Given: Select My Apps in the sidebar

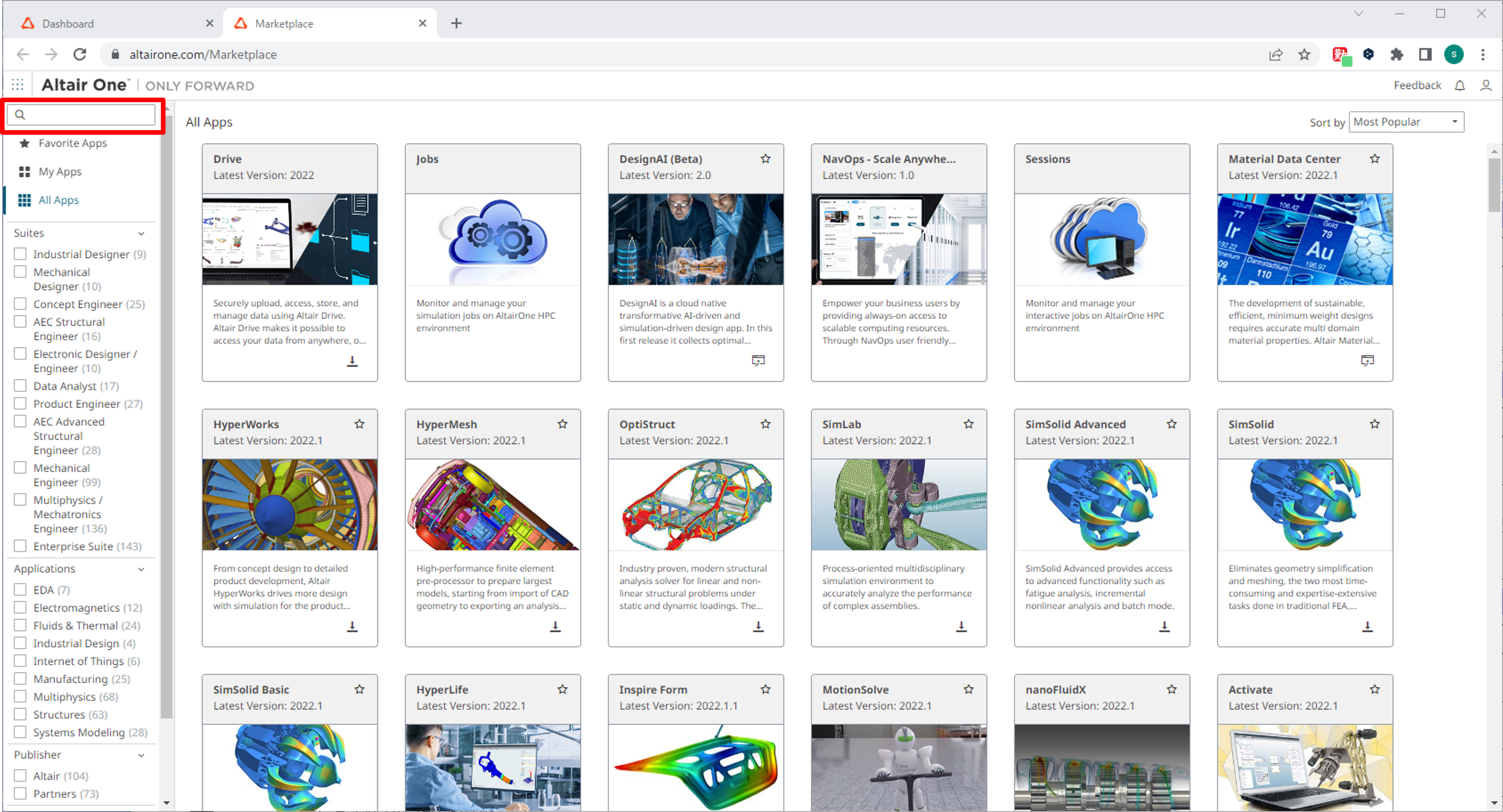Looking at the screenshot, I should [x=60, y=171].
